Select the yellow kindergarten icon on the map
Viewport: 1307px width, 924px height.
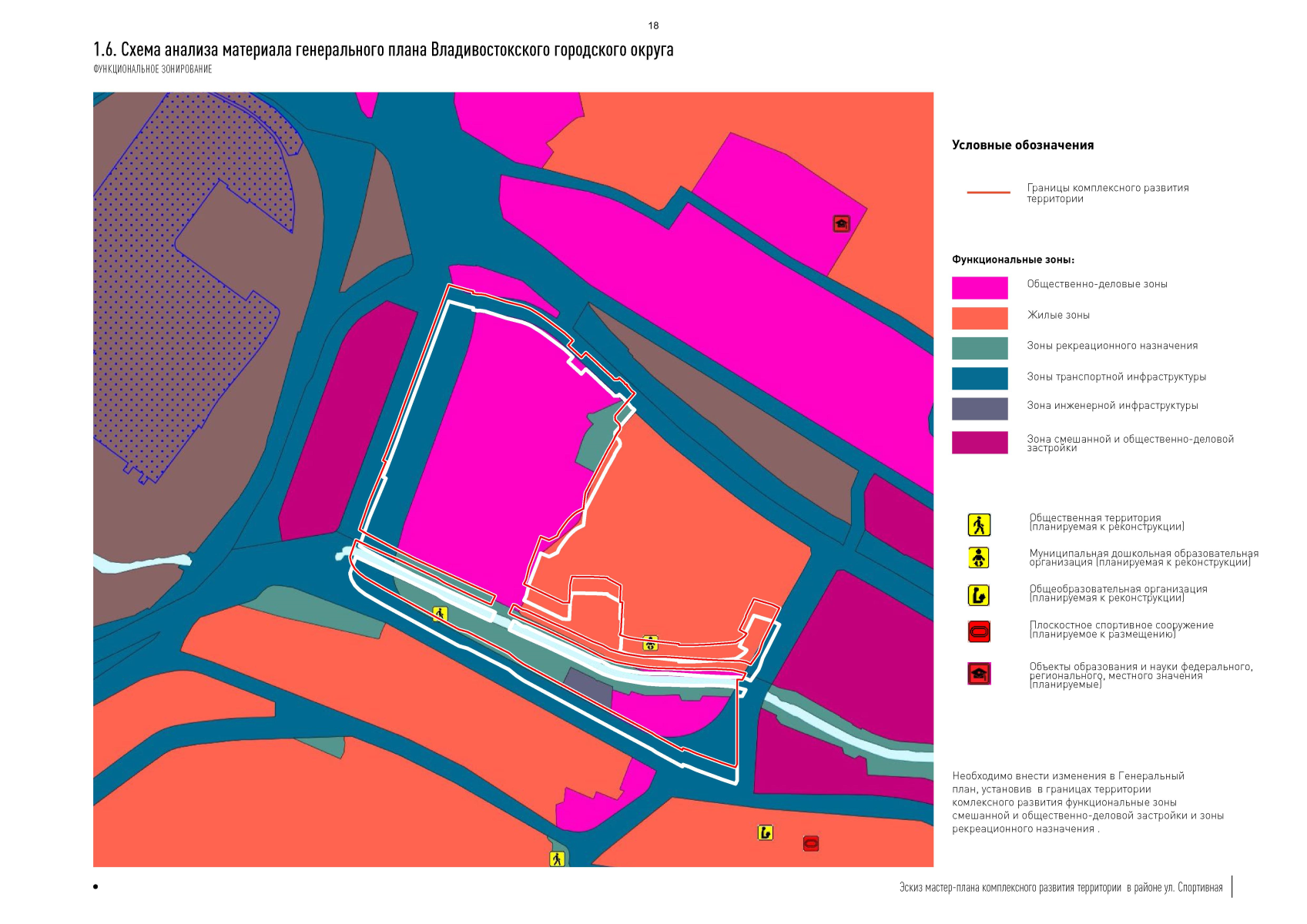[651, 643]
